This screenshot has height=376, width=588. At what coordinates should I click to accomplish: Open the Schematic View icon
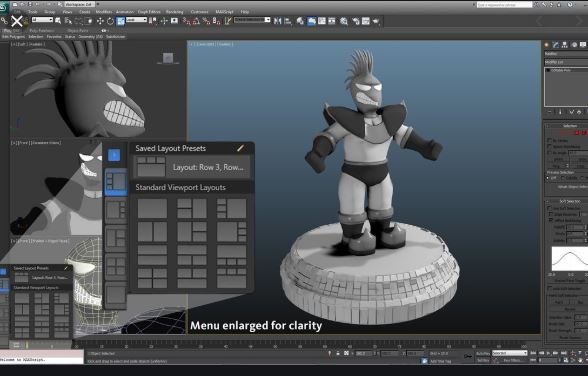[x=332, y=21]
